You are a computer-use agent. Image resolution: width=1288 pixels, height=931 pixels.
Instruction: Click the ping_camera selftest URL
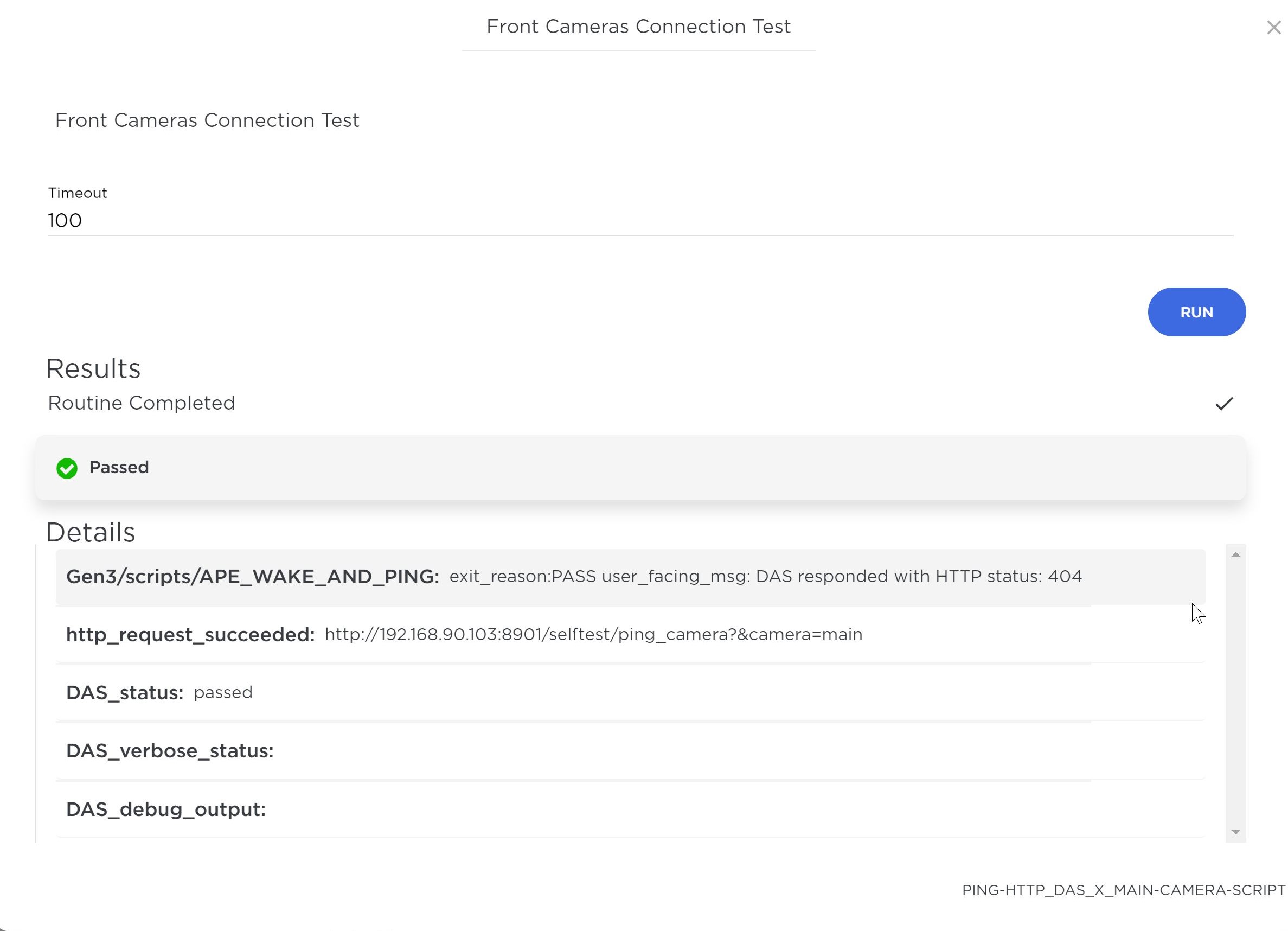593,634
